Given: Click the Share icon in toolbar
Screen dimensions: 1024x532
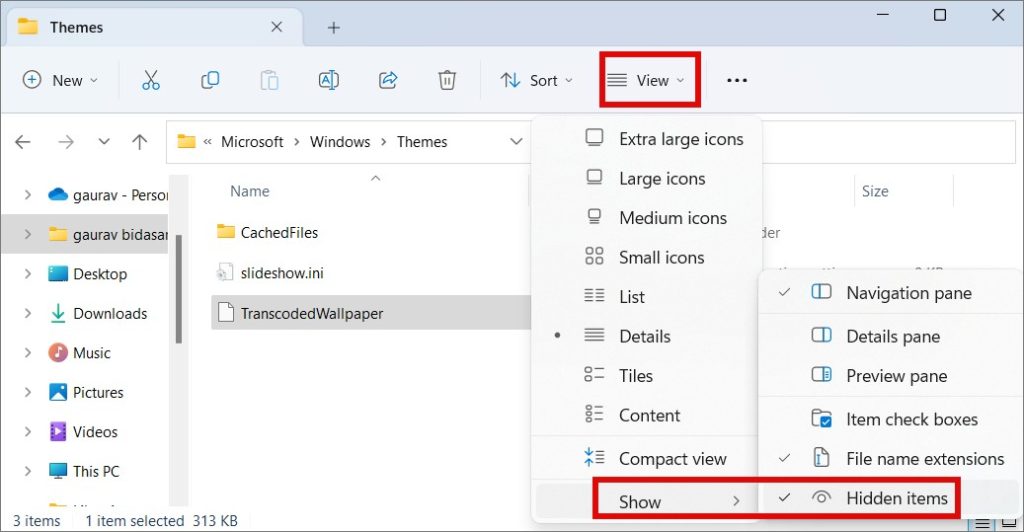Looking at the screenshot, I should tap(388, 80).
